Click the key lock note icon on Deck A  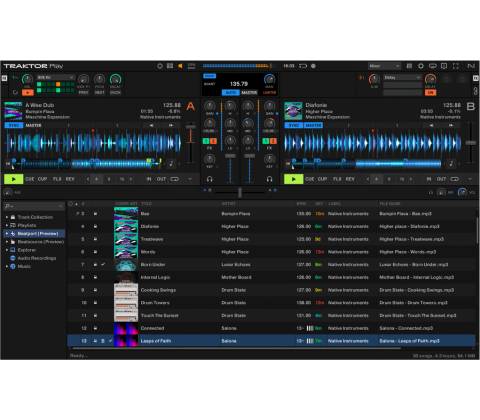pyautogui.click(x=171, y=163)
